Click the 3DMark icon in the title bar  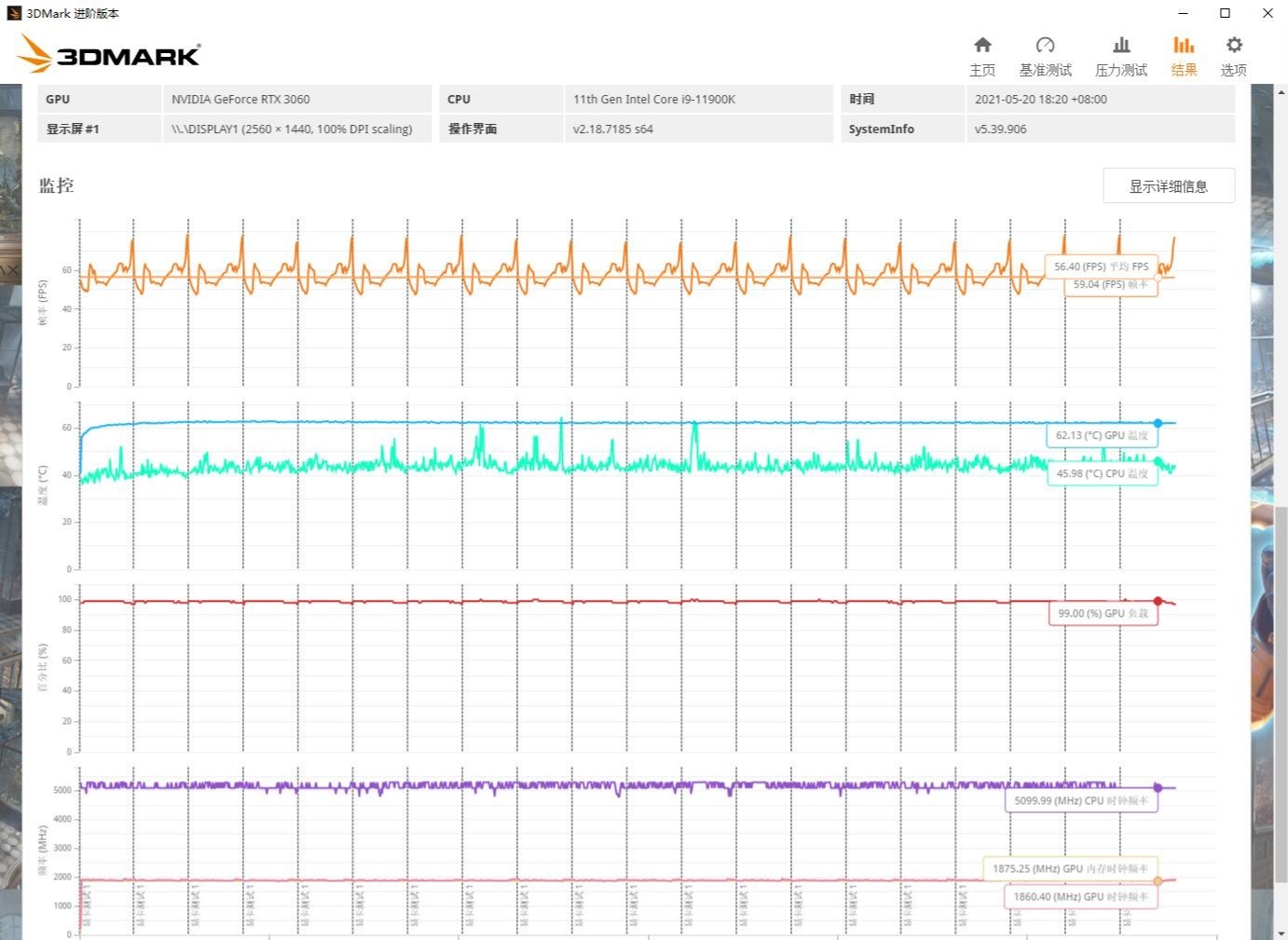pyautogui.click(x=14, y=13)
